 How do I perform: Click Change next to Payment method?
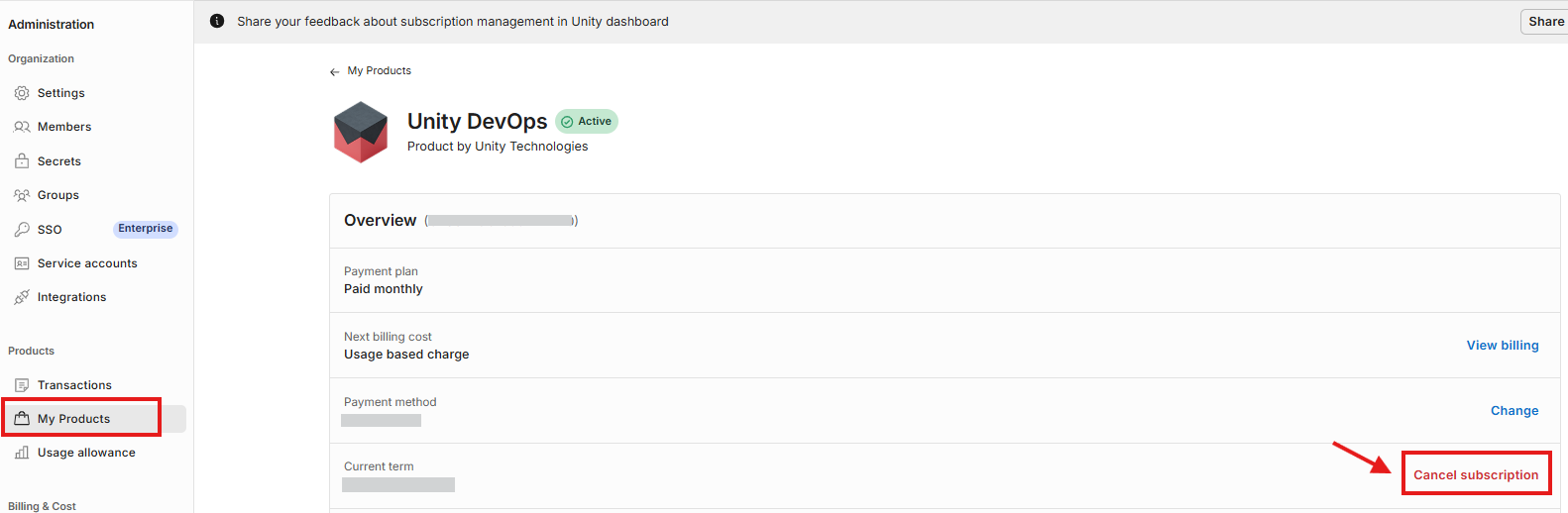1514,411
